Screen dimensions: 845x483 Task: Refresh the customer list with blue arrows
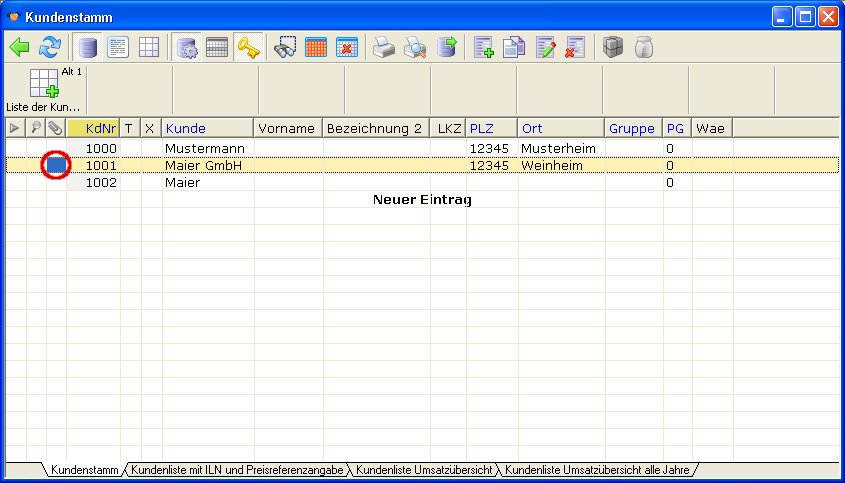click(x=50, y=47)
